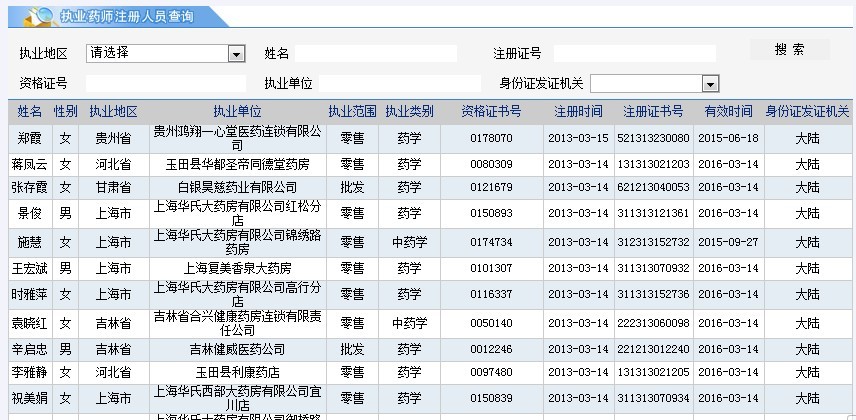856x420 pixels.
Task: Click registration number 222313060098
Action: click(x=653, y=323)
